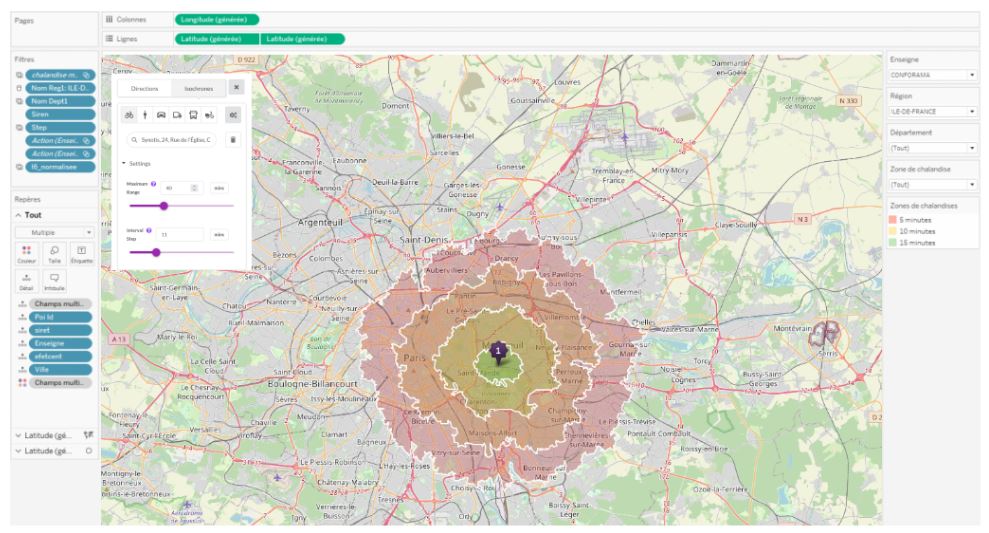This screenshot has width=989, height=533.
Task: Click the Maximum Range slider handle
Action: tap(164, 206)
